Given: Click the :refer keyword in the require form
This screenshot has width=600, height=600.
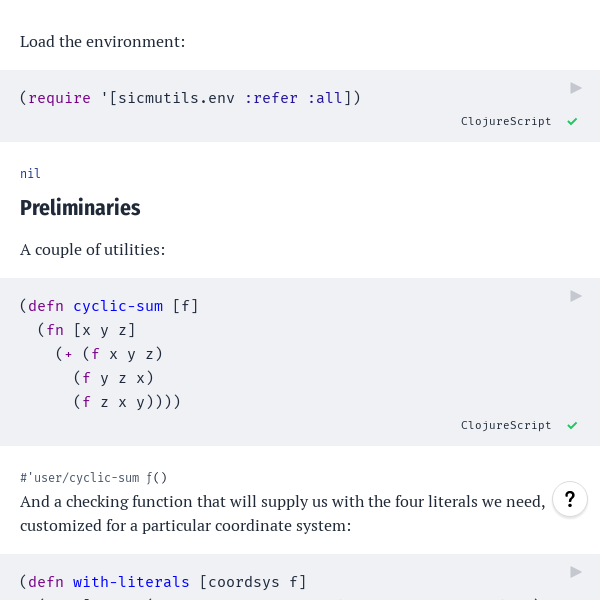Looking at the screenshot, I should pyautogui.click(x=271, y=98).
